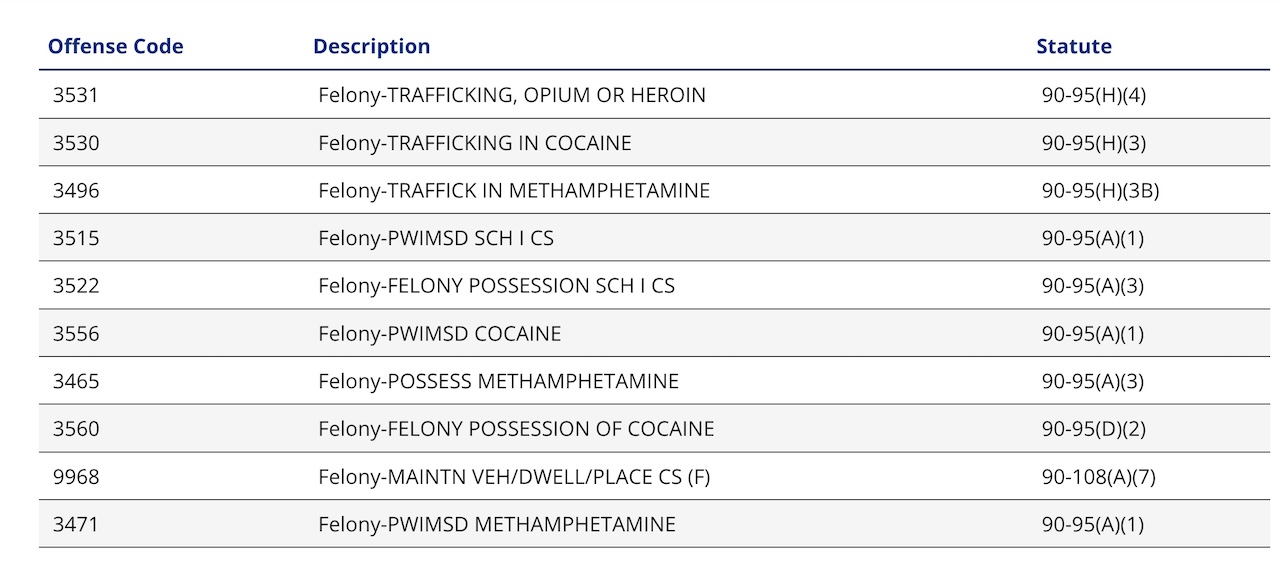Select Traffick in Methamphetamine row text
Image resolution: width=1280 pixels, height=565 pixels.
[513, 190]
